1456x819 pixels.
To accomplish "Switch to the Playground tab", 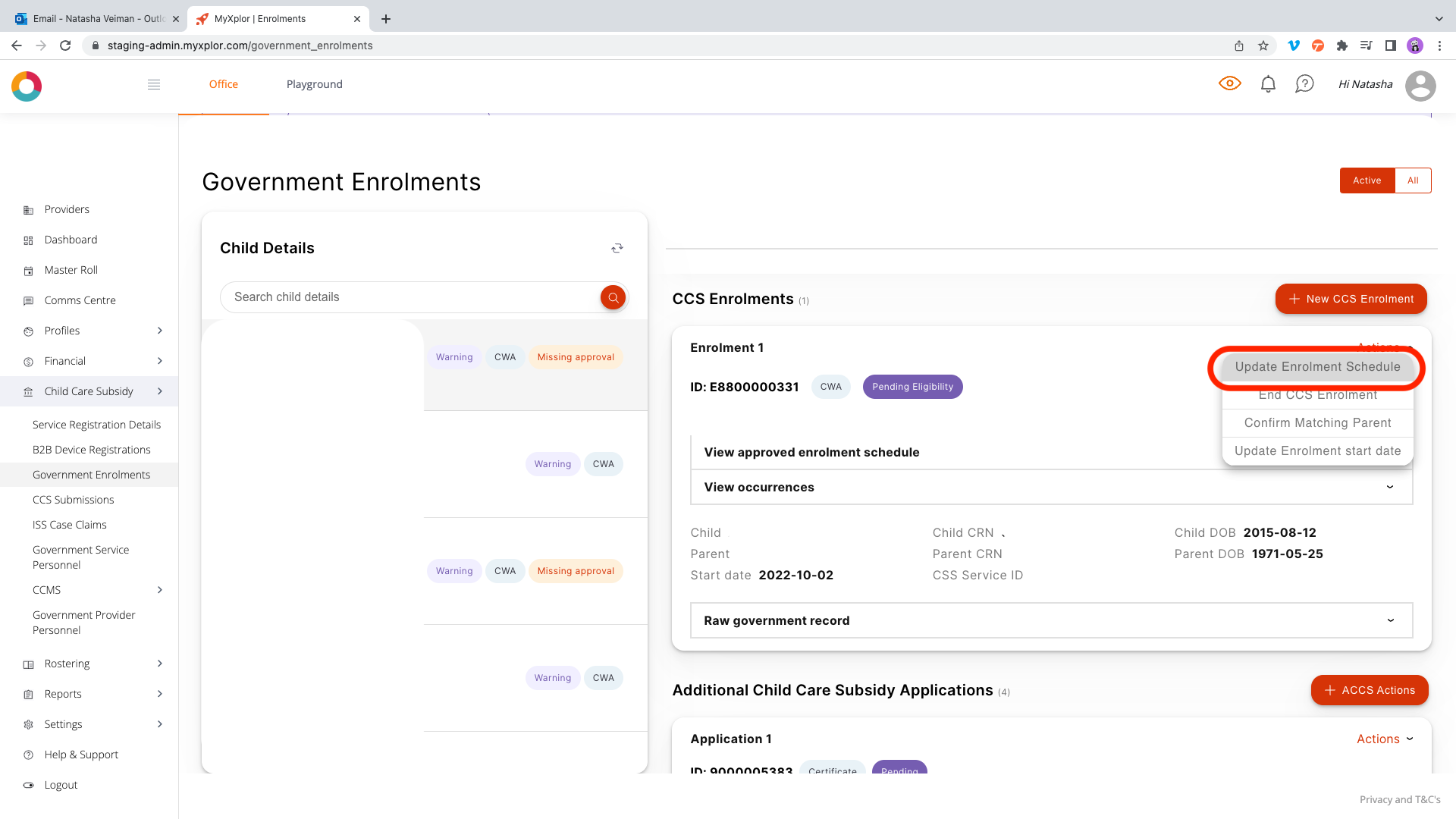I will [x=314, y=84].
